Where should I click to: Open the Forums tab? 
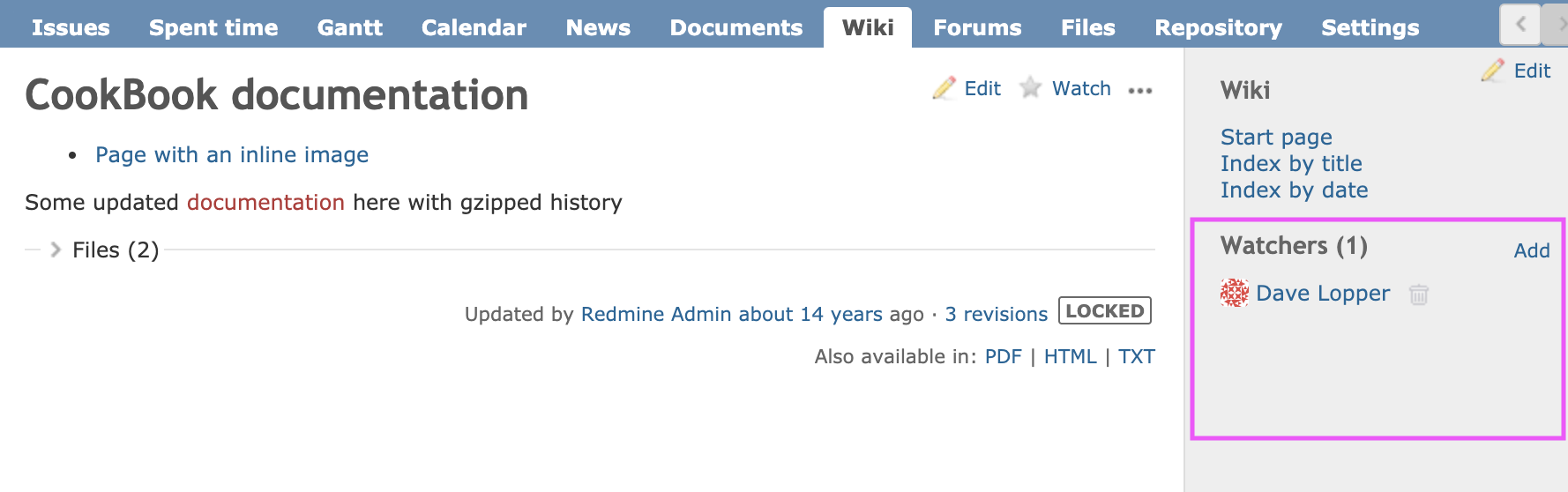tap(977, 27)
